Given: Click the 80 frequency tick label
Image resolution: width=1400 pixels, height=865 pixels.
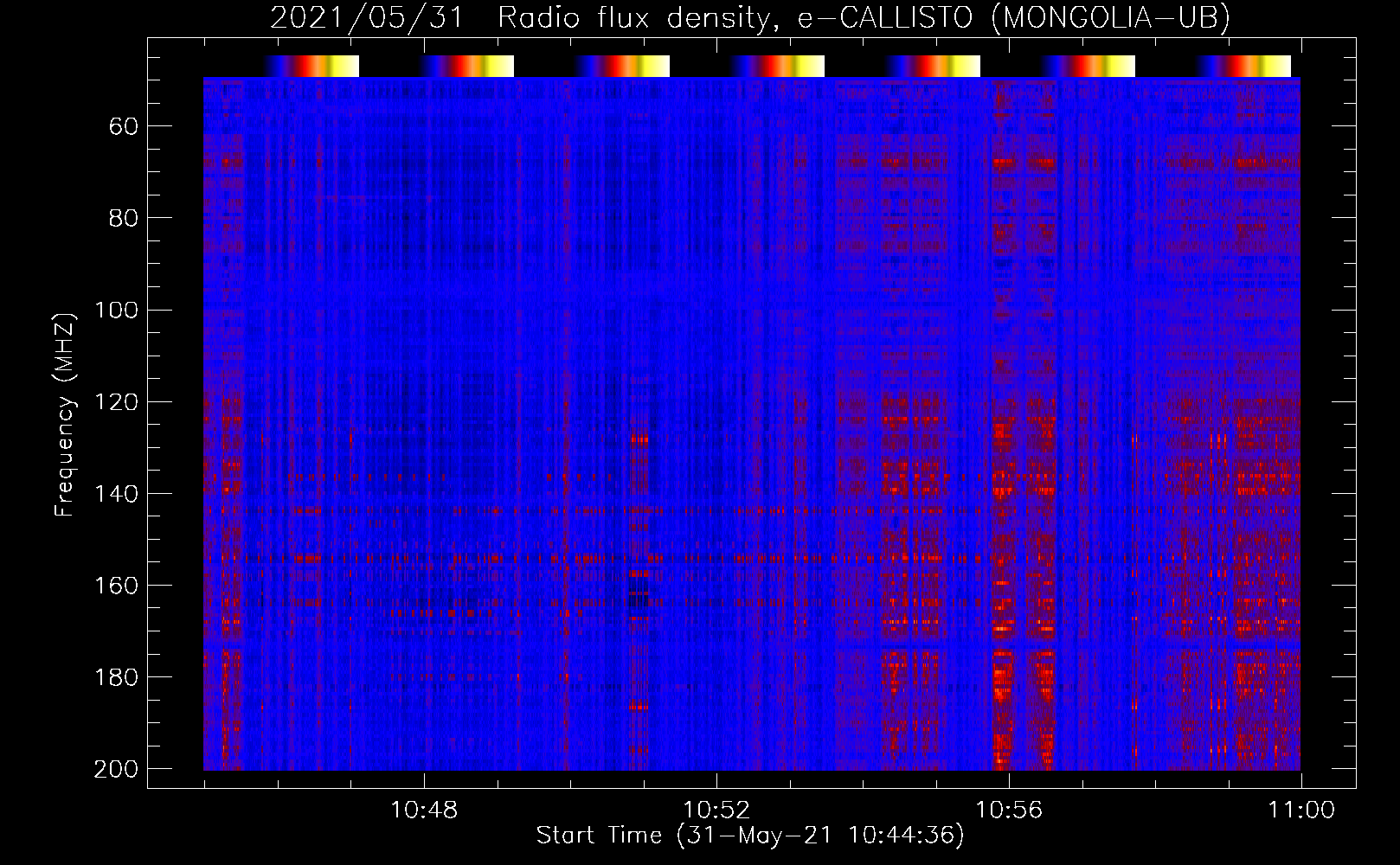Looking at the screenshot, I should click(x=124, y=218).
